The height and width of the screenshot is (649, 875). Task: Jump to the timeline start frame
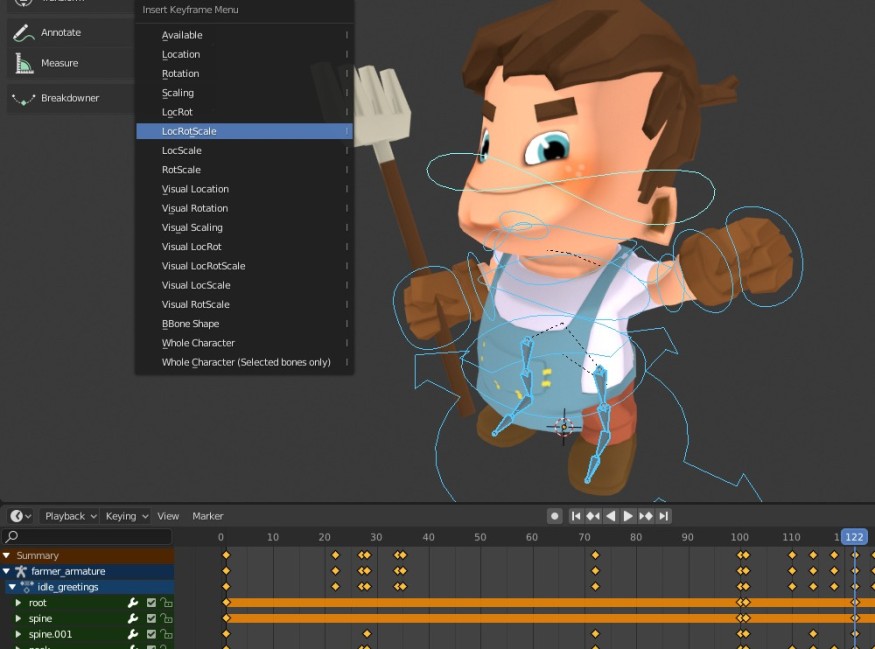576,516
